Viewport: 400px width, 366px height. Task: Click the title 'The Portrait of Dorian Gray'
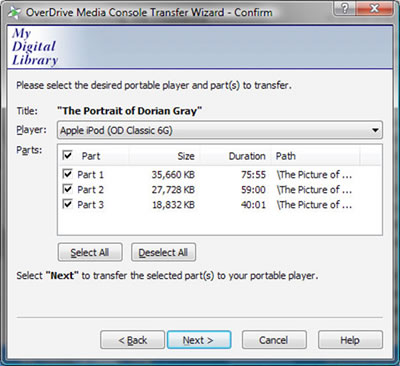(x=130, y=111)
